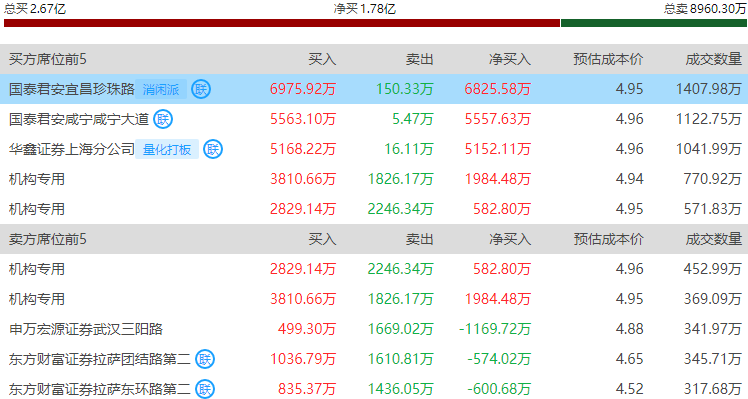
Task: Open the 量化打板 tag label
Action: click(167, 149)
